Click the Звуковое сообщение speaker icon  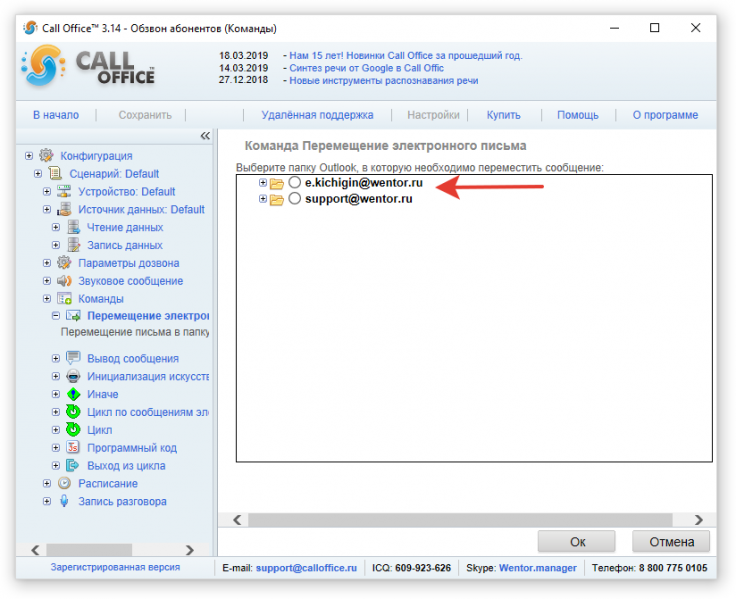[64, 281]
